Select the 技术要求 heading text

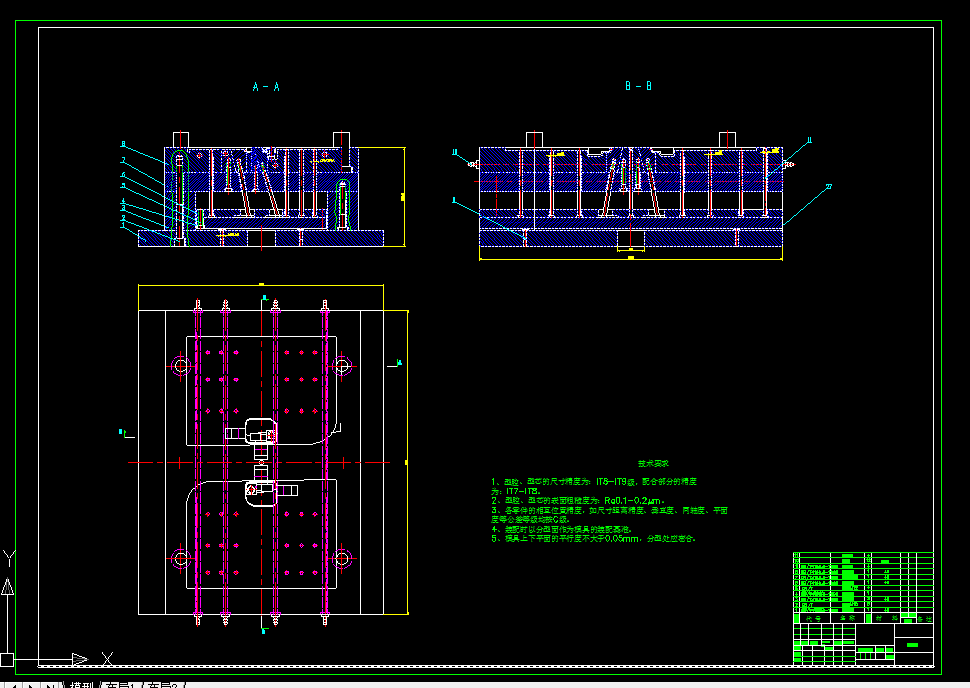coord(653,463)
